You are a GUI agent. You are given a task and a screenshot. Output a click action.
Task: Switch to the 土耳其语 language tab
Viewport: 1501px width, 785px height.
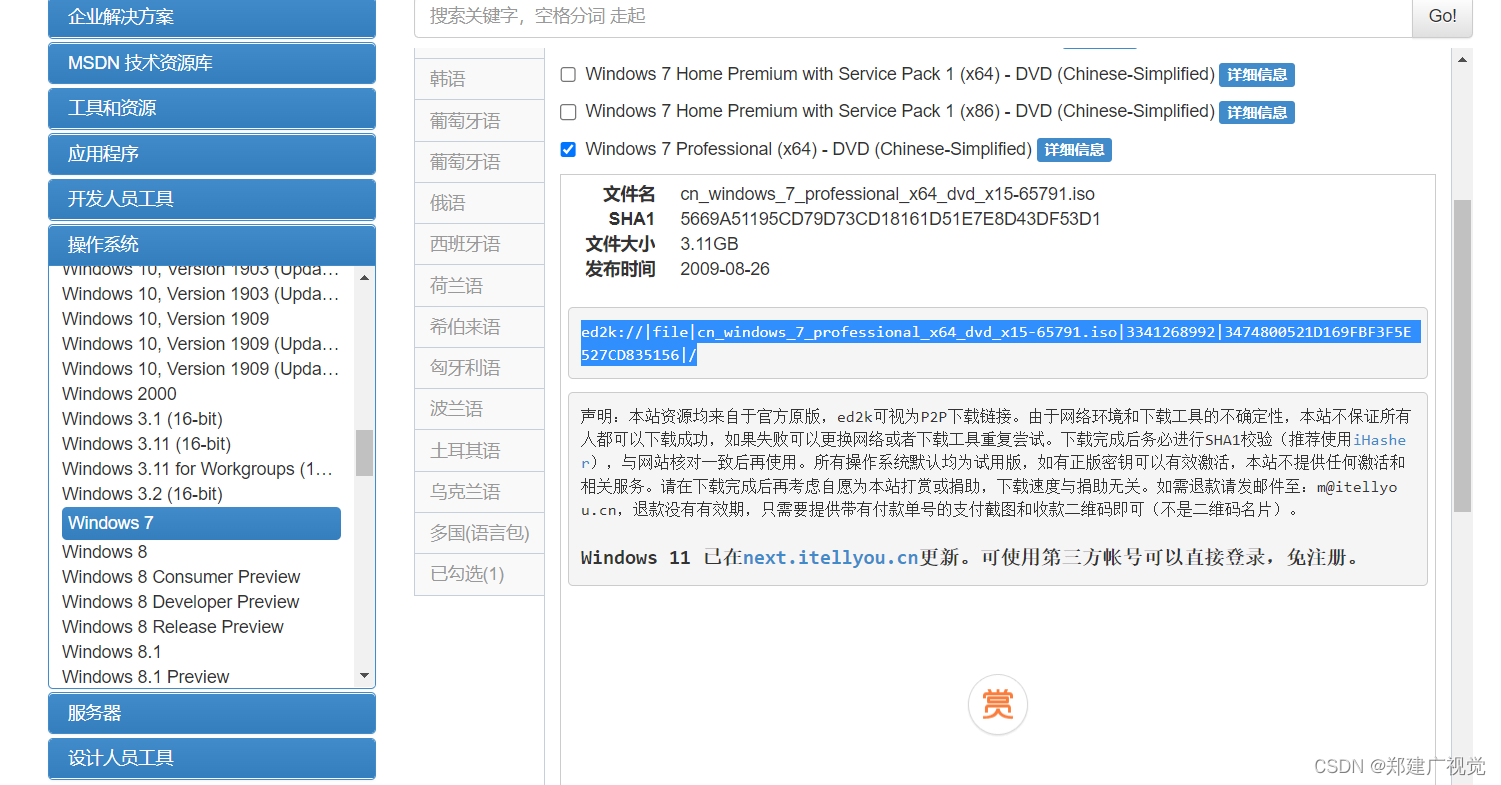coord(479,451)
